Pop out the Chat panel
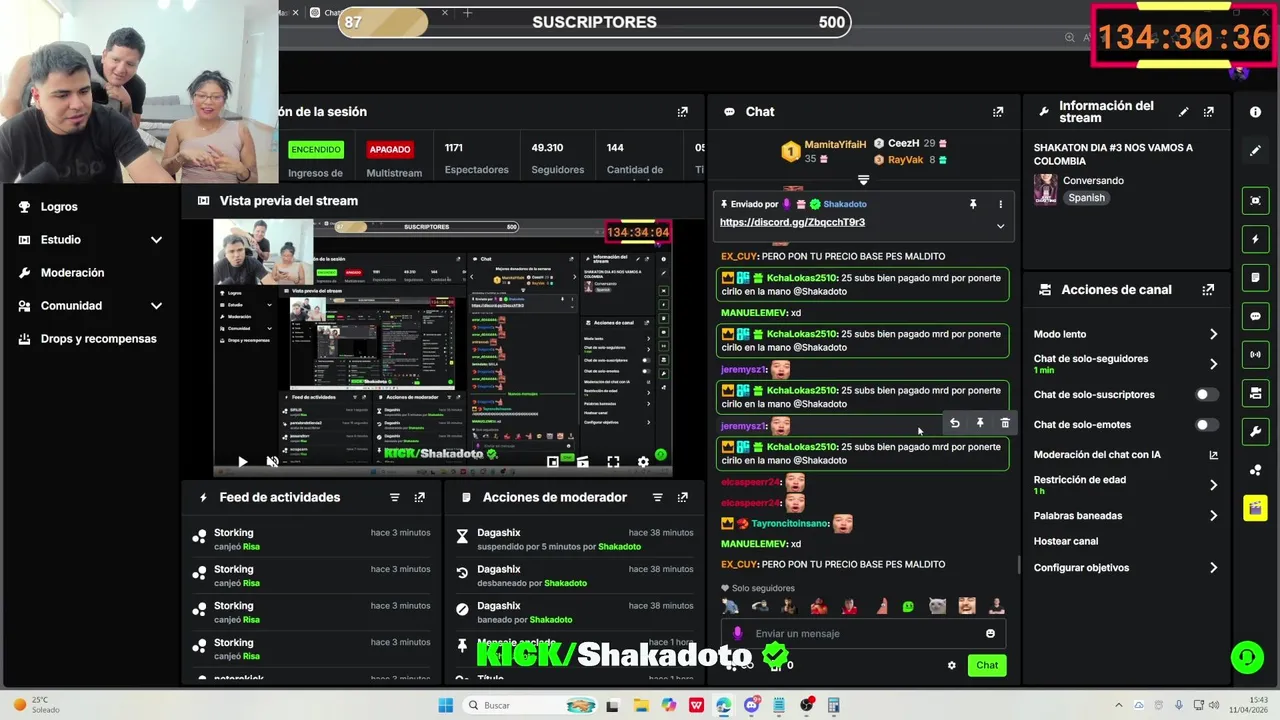This screenshot has height=720, width=1280. [997, 112]
